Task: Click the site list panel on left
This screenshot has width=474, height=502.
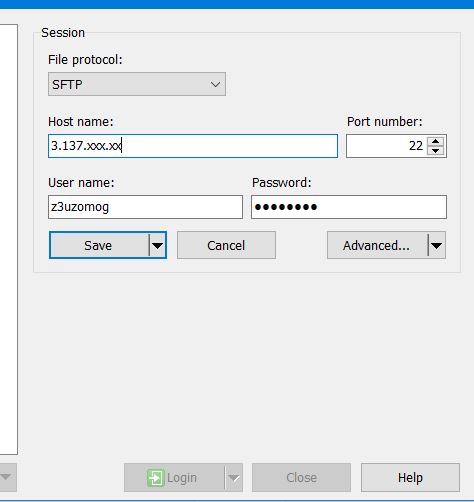Action: pyautogui.click(x=9, y=239)
